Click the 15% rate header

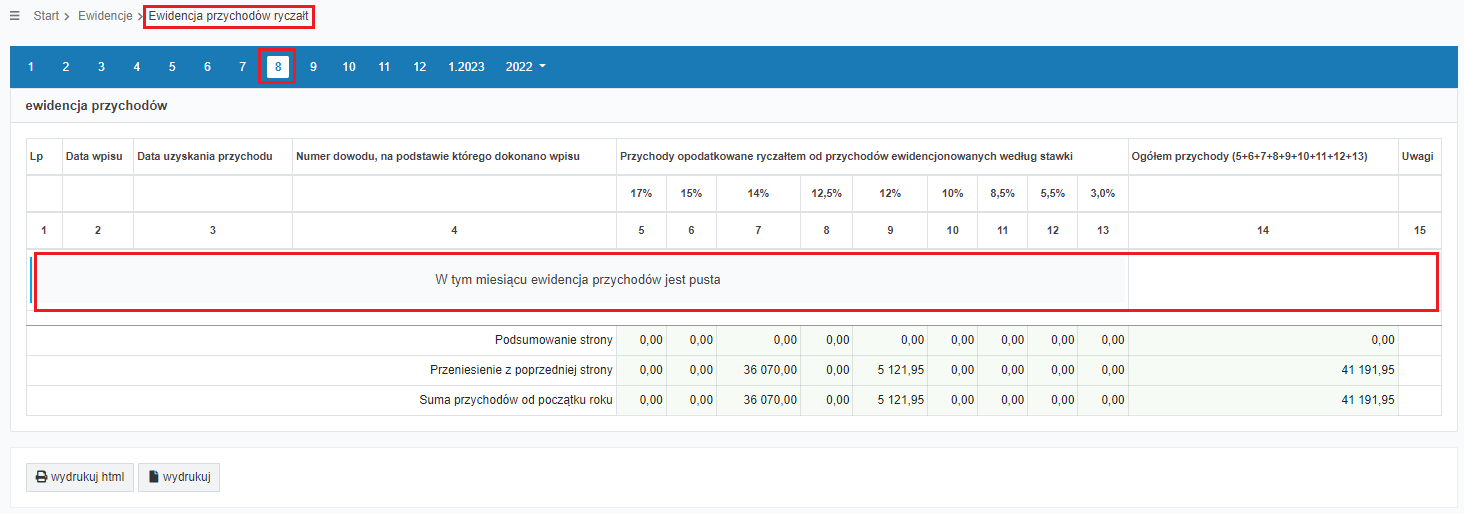click(x=691, y=194)
